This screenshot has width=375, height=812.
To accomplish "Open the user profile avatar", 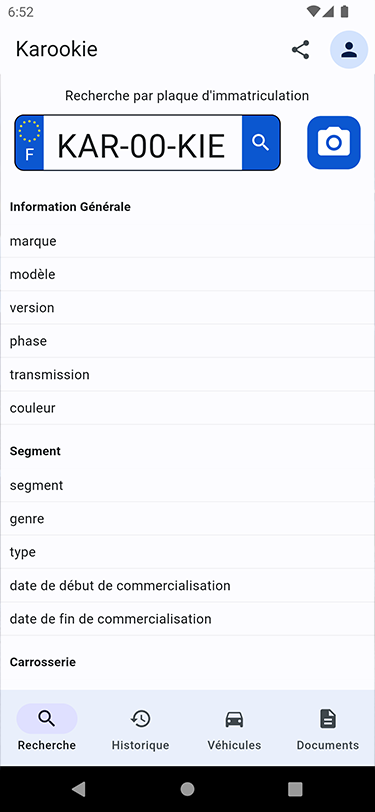I will (350, 50).
